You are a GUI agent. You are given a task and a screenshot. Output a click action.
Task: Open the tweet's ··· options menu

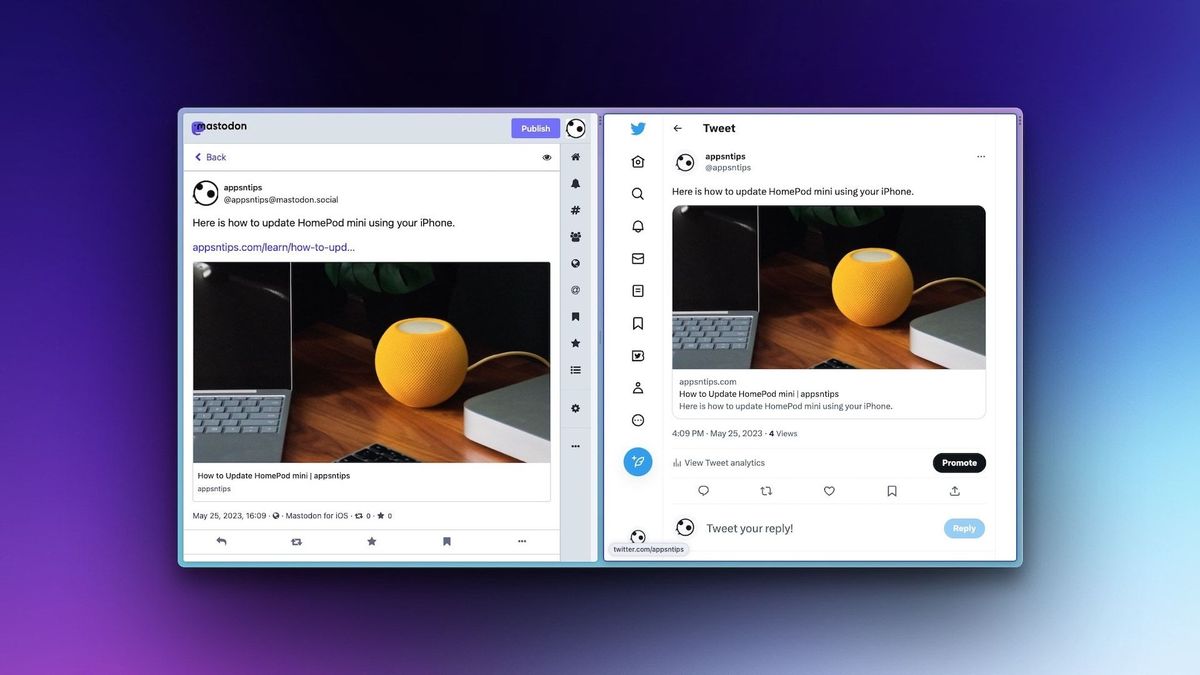pyautogui.click(x=981, y=156)
